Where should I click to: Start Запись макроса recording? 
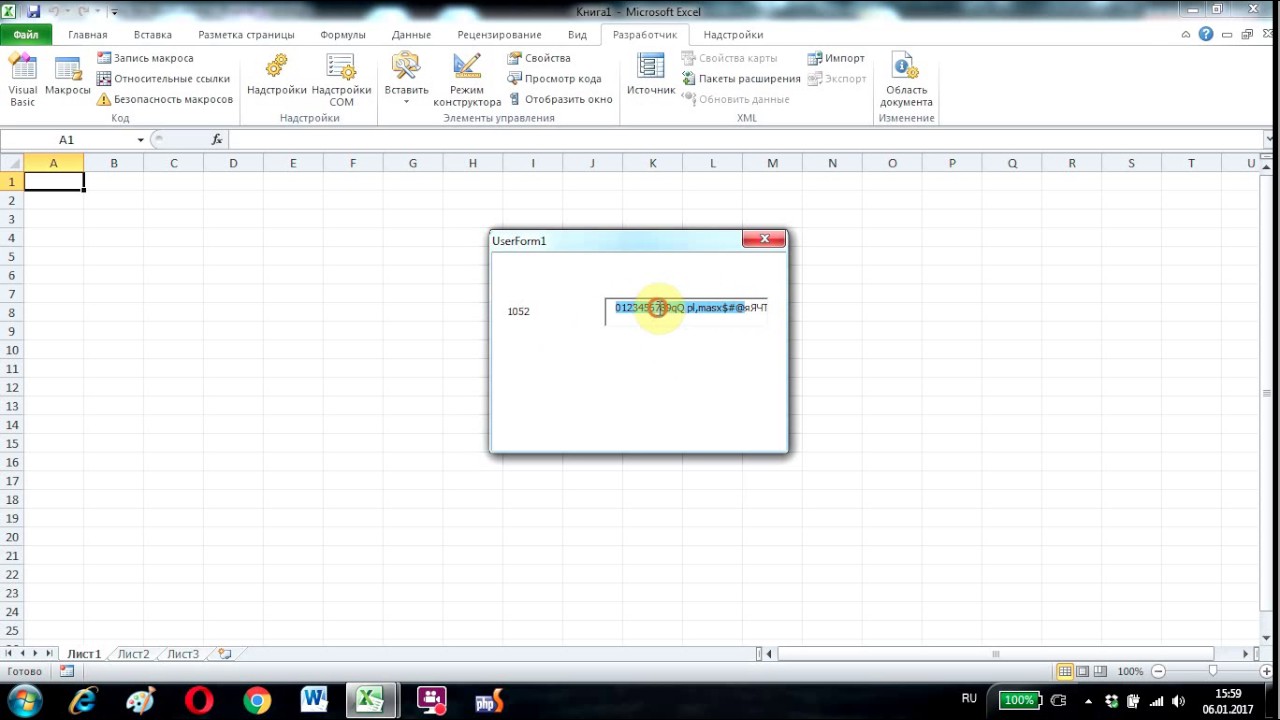point(145,58)
